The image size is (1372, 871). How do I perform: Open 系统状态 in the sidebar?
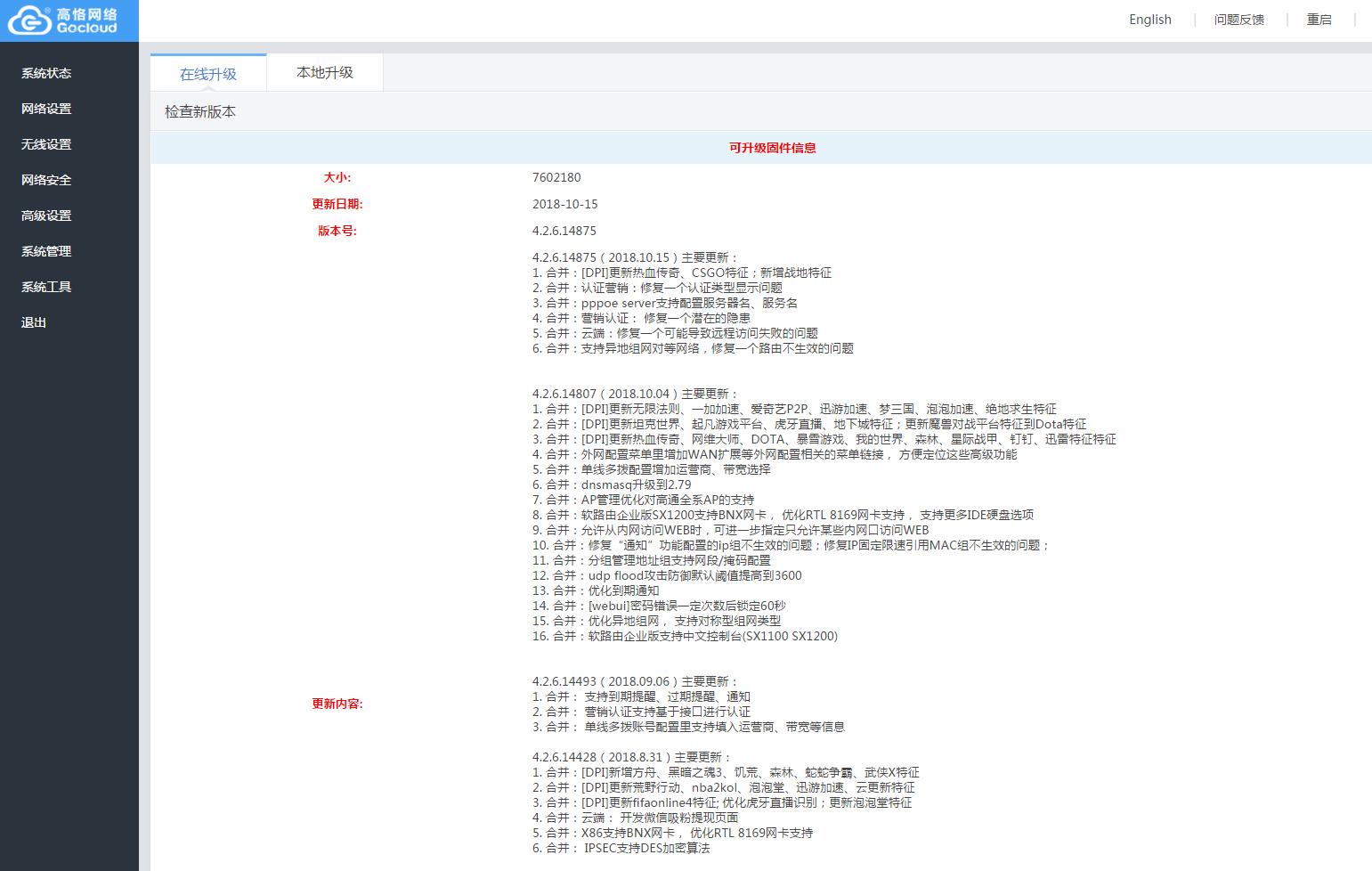[x=46, y=73]
